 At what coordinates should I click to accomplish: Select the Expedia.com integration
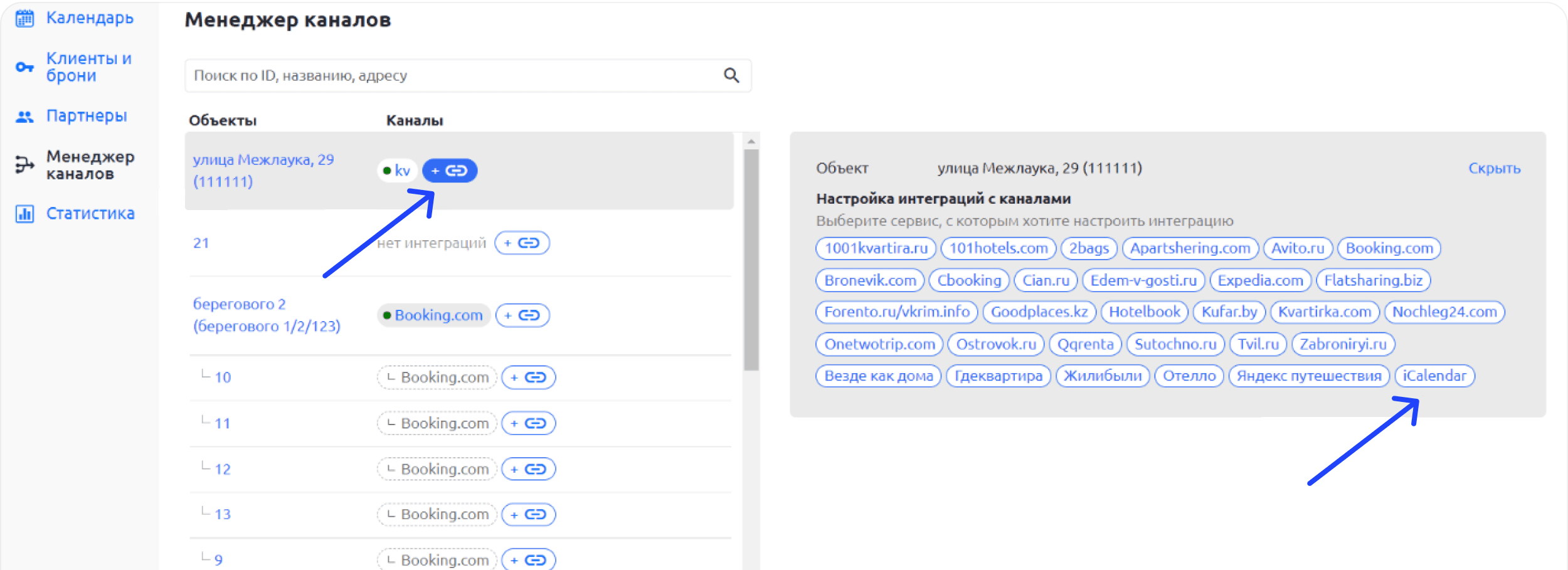(1260, 280)
